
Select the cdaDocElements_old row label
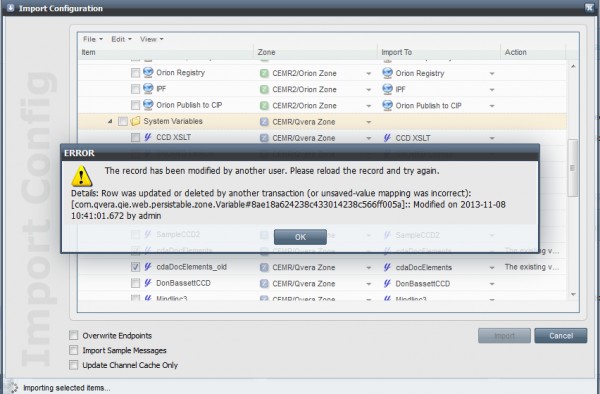pos(191,267)
